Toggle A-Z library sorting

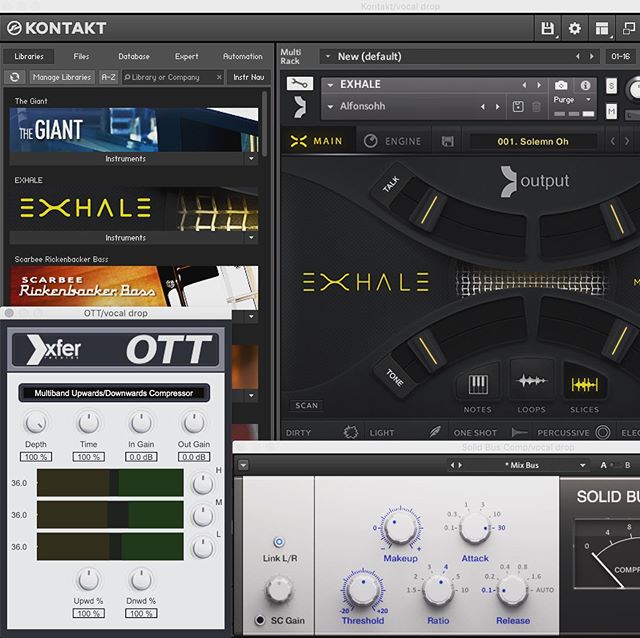(108, 77)
